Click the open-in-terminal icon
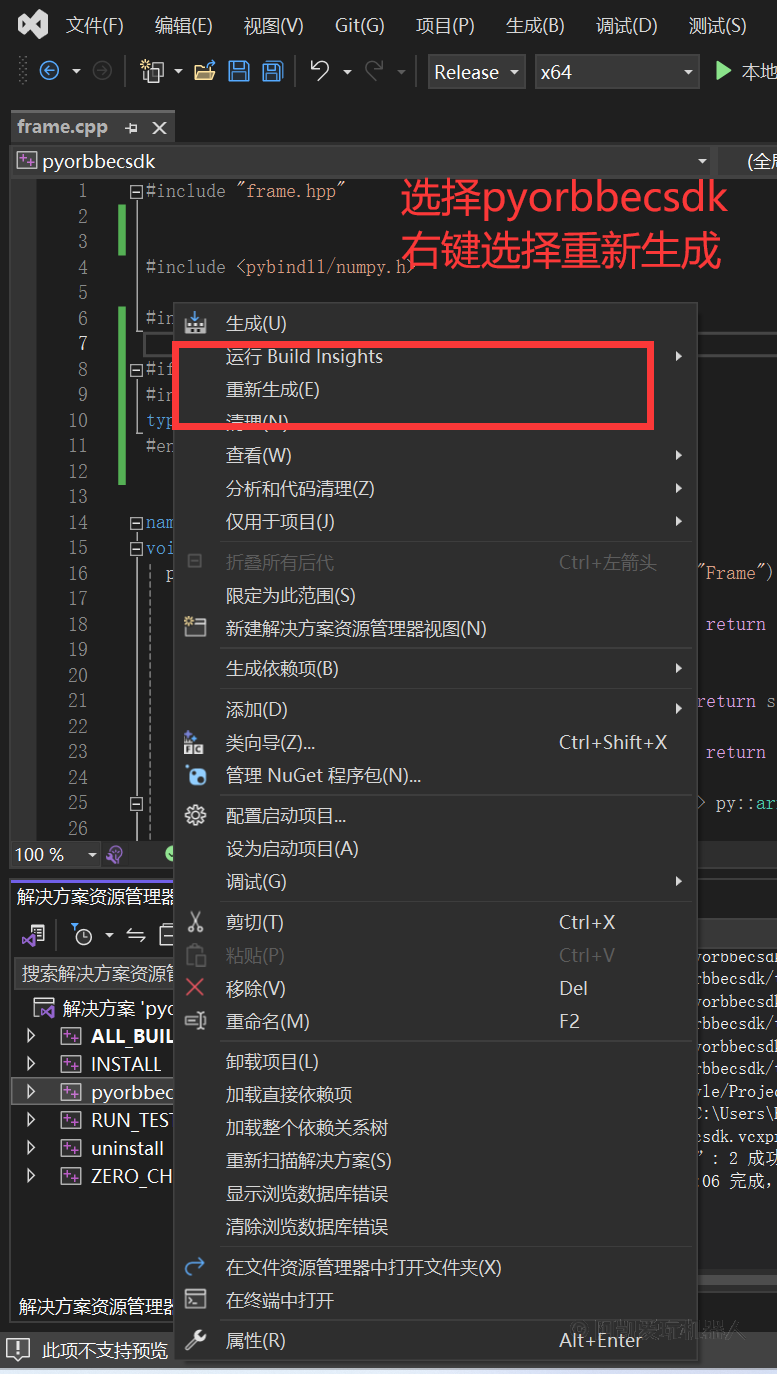The height and width of the screenshot is (1374, 777). (x=195, y=1300)
